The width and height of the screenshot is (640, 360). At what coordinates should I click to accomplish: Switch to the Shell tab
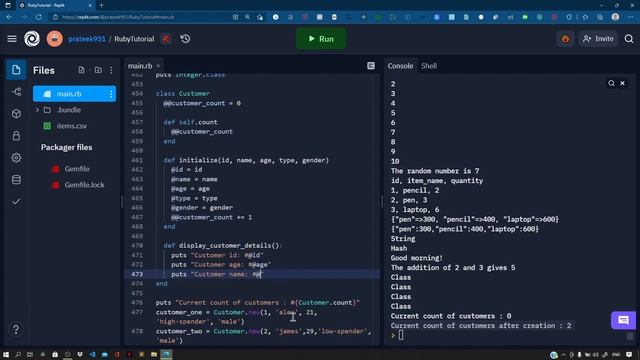point(429,66)
